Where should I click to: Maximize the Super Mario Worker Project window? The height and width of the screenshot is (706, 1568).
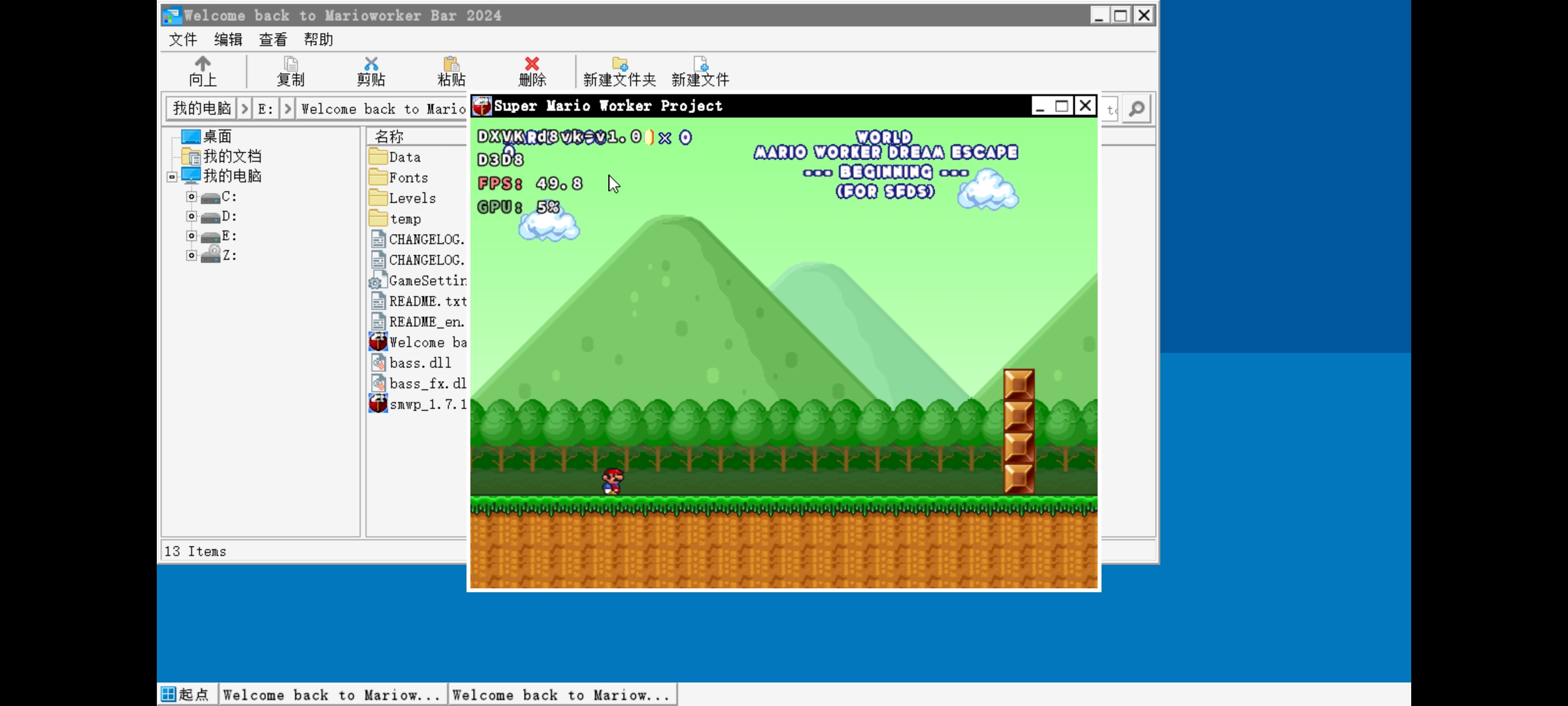tap(1062, 105)
